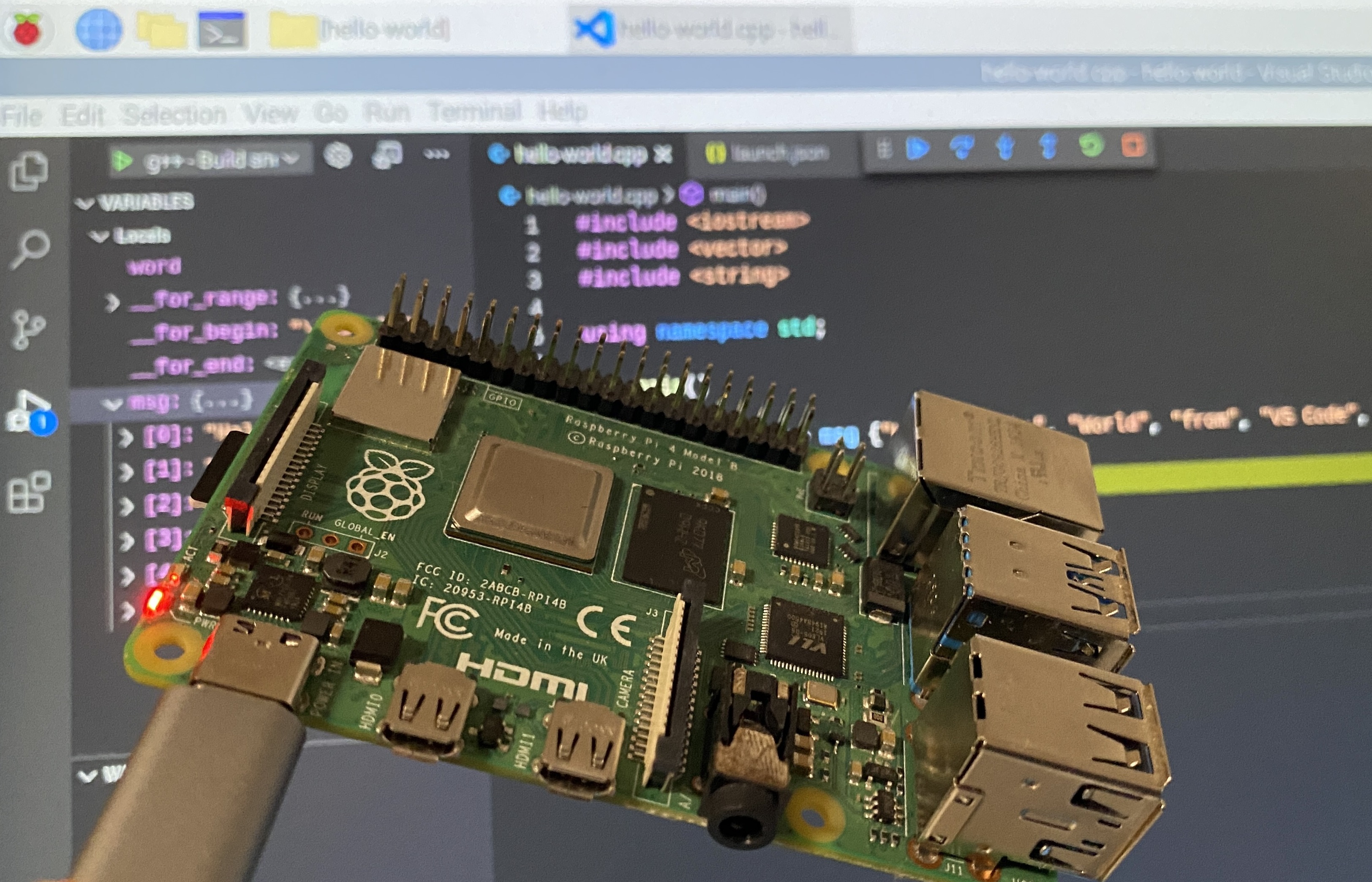Close the hello-world.cpp tab
This screenshot has width=1372, height=882.
[x=663, y=153]
